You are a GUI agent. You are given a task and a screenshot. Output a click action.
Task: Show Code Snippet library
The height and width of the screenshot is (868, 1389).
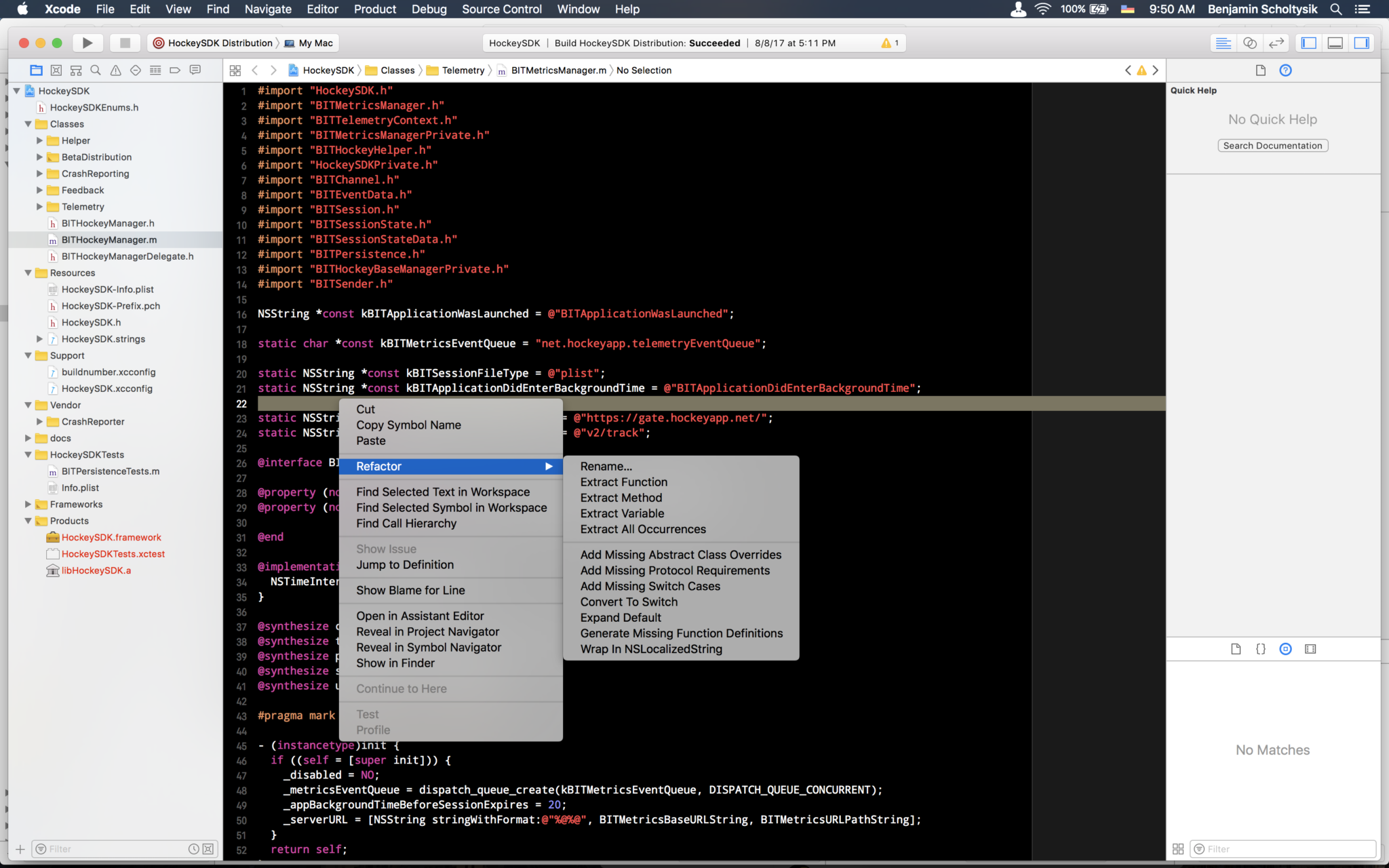[x=1261, y=649]
